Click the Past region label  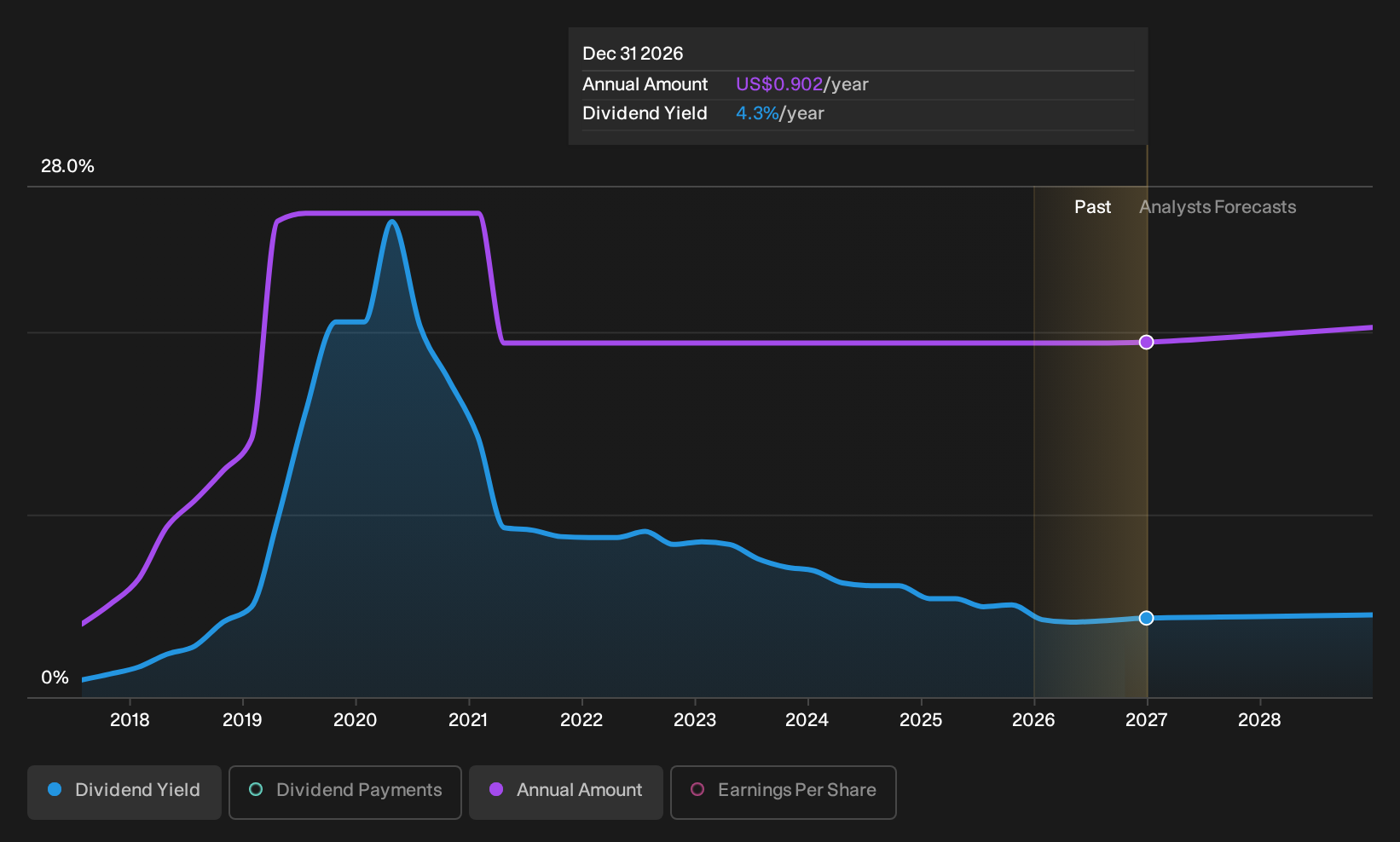coord(1092,207)
